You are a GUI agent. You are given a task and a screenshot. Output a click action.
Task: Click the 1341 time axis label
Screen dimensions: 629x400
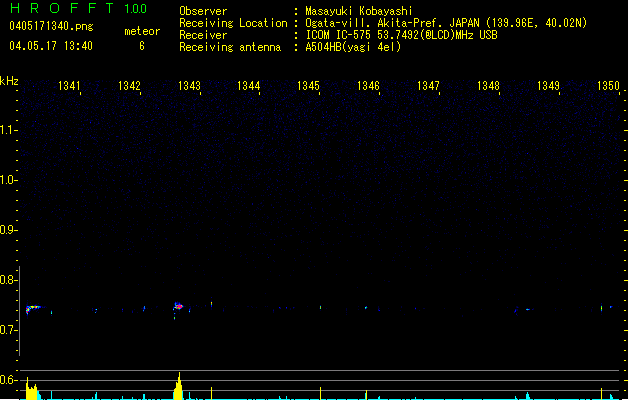69,86
